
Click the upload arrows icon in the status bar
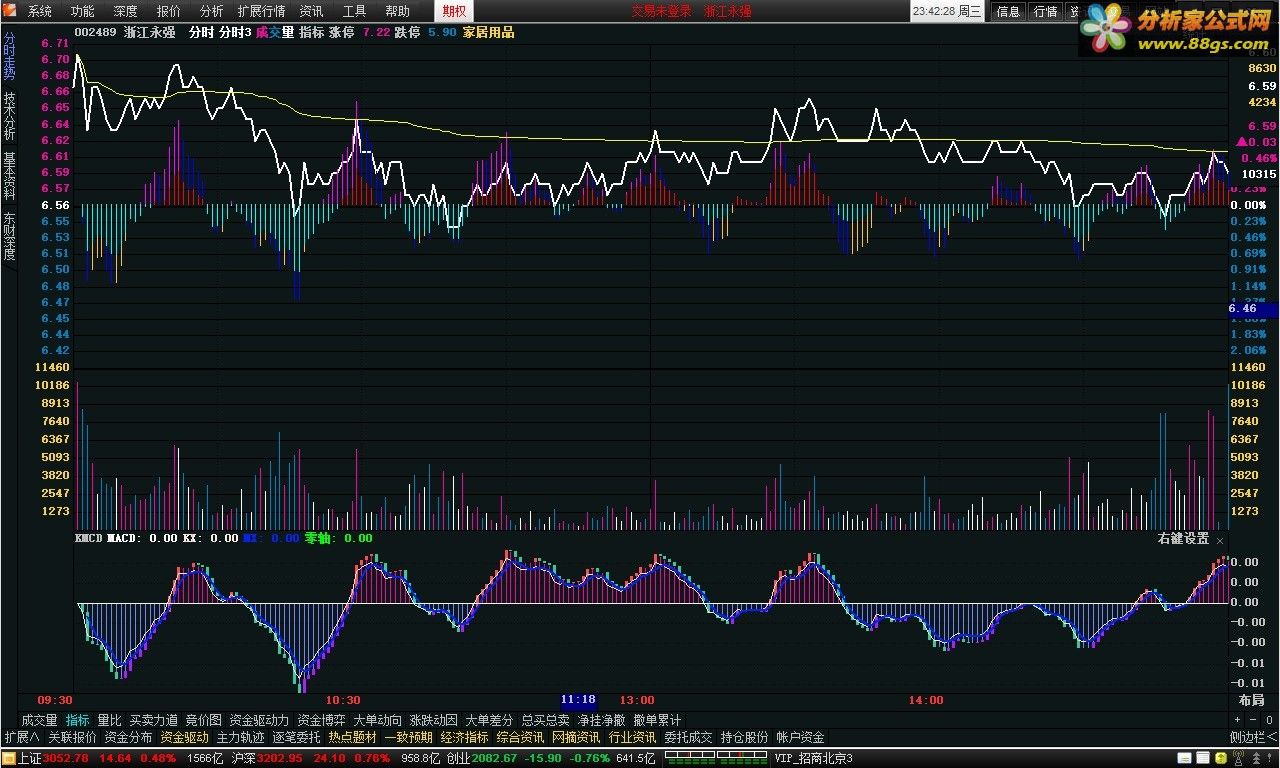(x=1256, y=758)
